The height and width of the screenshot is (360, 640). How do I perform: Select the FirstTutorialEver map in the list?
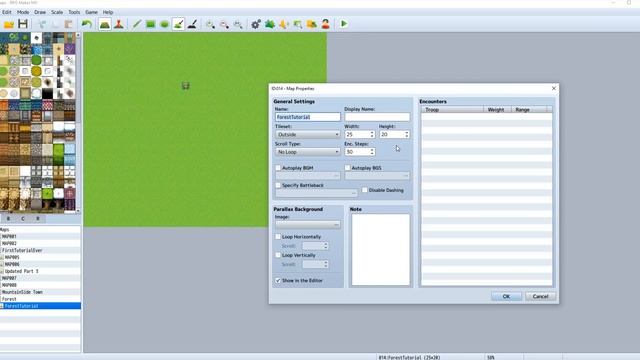click(x=40, y=251)
